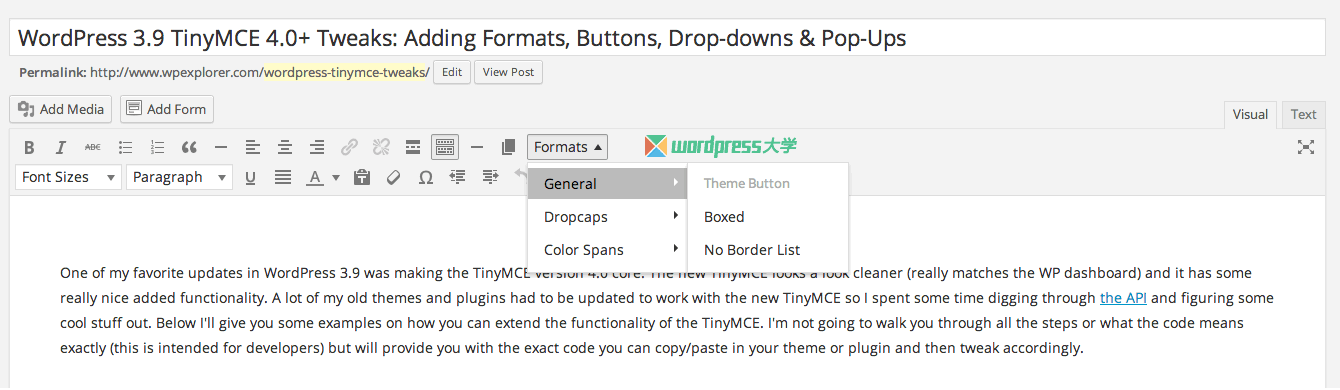The height and width of the screenshot is (390, 1340).
Task: Click the insert link icon
Action: tap(349, 148)
